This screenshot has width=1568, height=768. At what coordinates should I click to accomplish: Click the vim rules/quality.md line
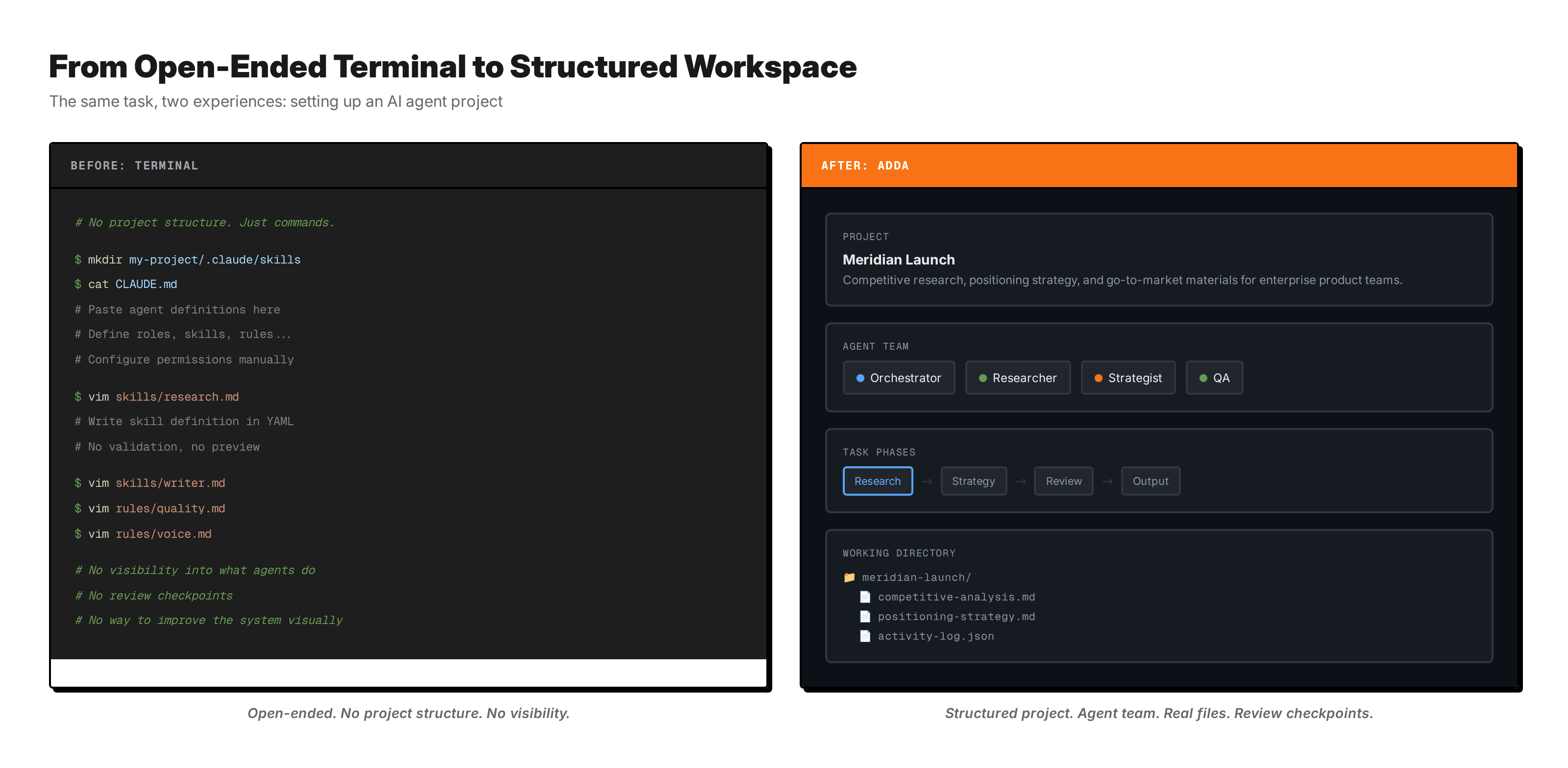(150, 508)
